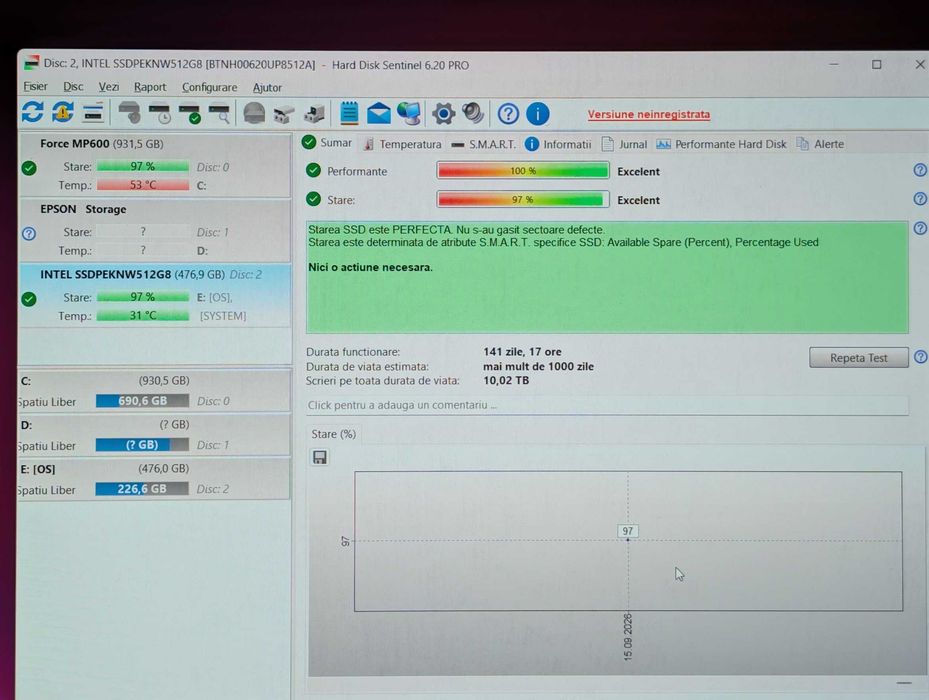This screenshot has width=929, height=700.
Task: Open settings via the gear icon
Action: 443,113
